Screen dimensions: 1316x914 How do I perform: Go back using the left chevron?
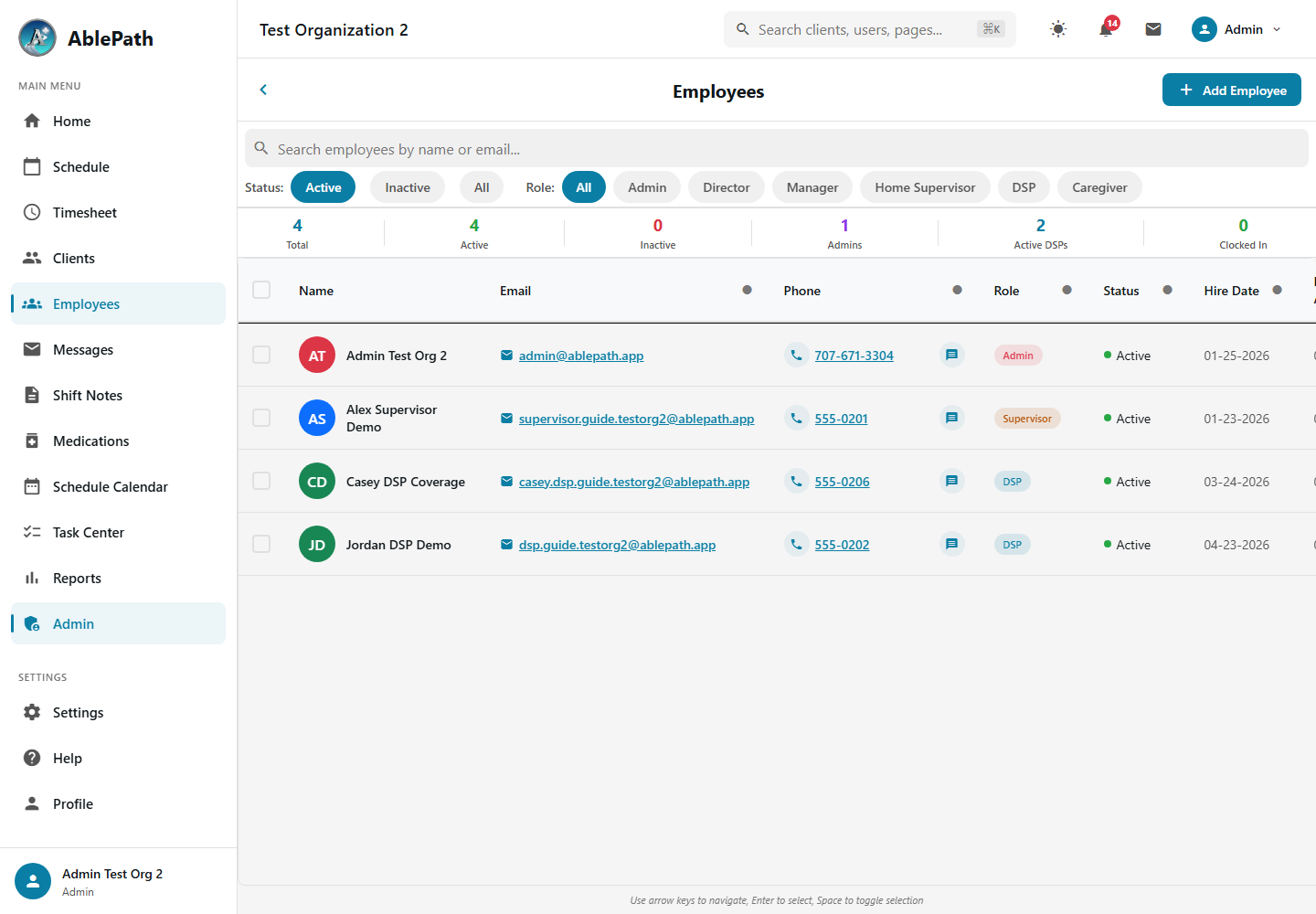pyautogui.click(x=263, y=90)
